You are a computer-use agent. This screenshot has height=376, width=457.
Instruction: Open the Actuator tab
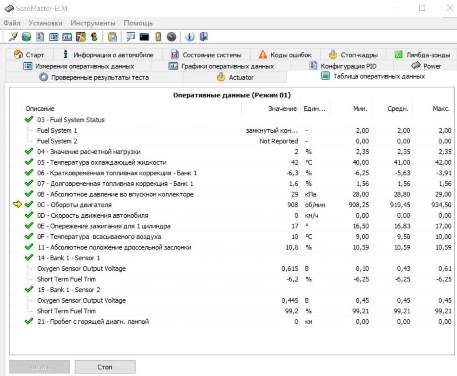[x=235, y=77]
